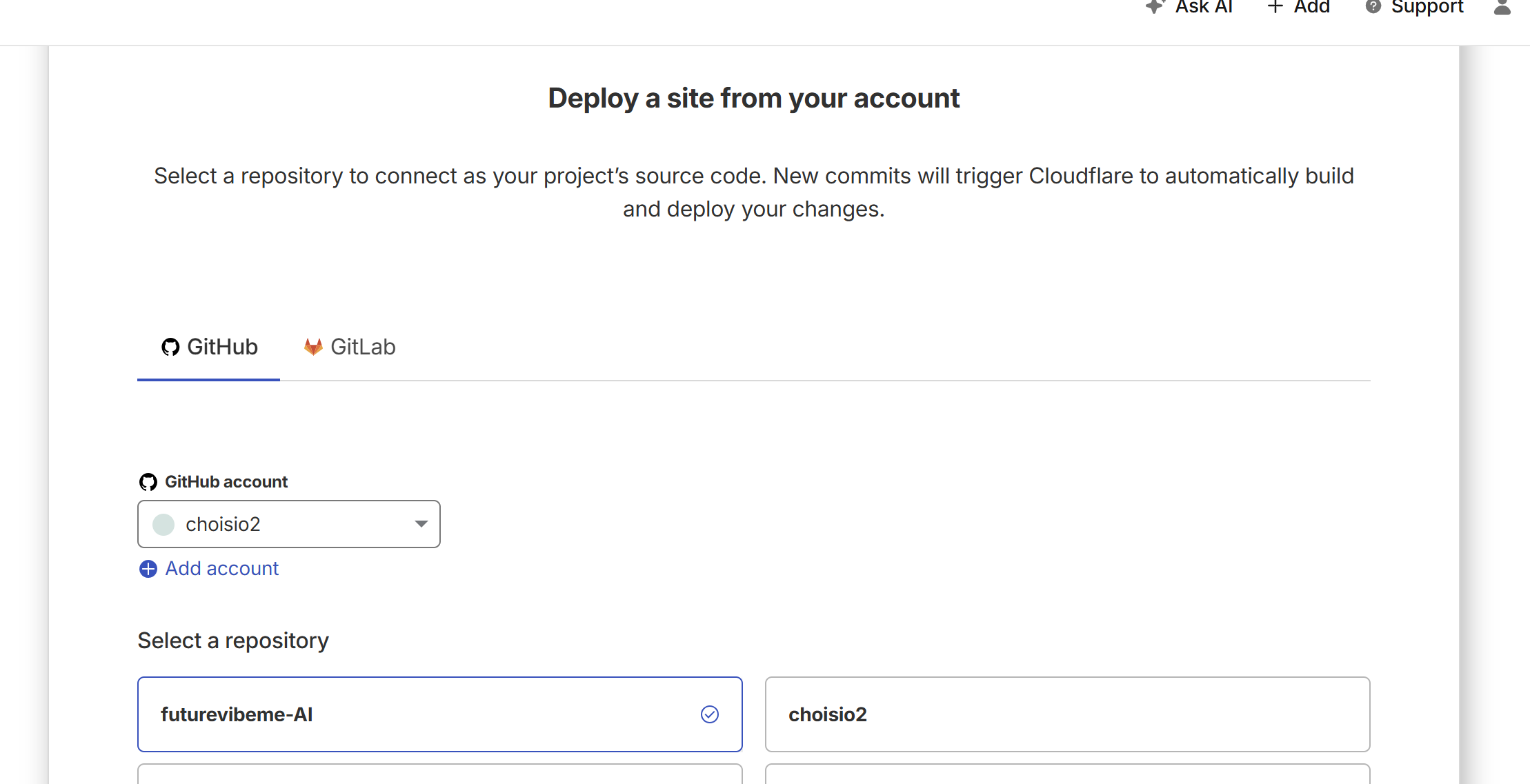This screenshot has width=1530, height=784.
Task: Click the Support question mark icon
Action: coord(1373,6)
